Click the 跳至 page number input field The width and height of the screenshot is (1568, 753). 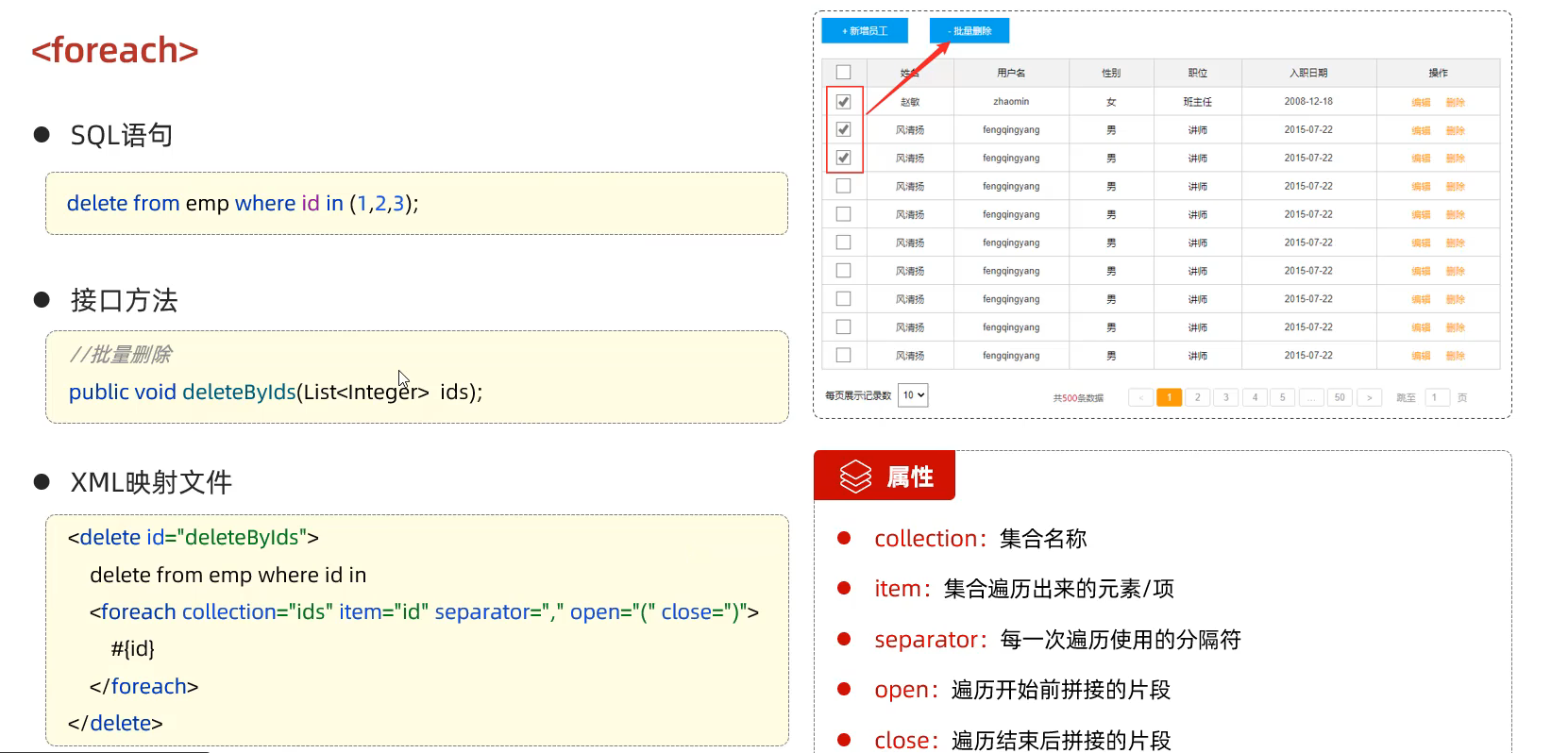(x=1436, y=397)
